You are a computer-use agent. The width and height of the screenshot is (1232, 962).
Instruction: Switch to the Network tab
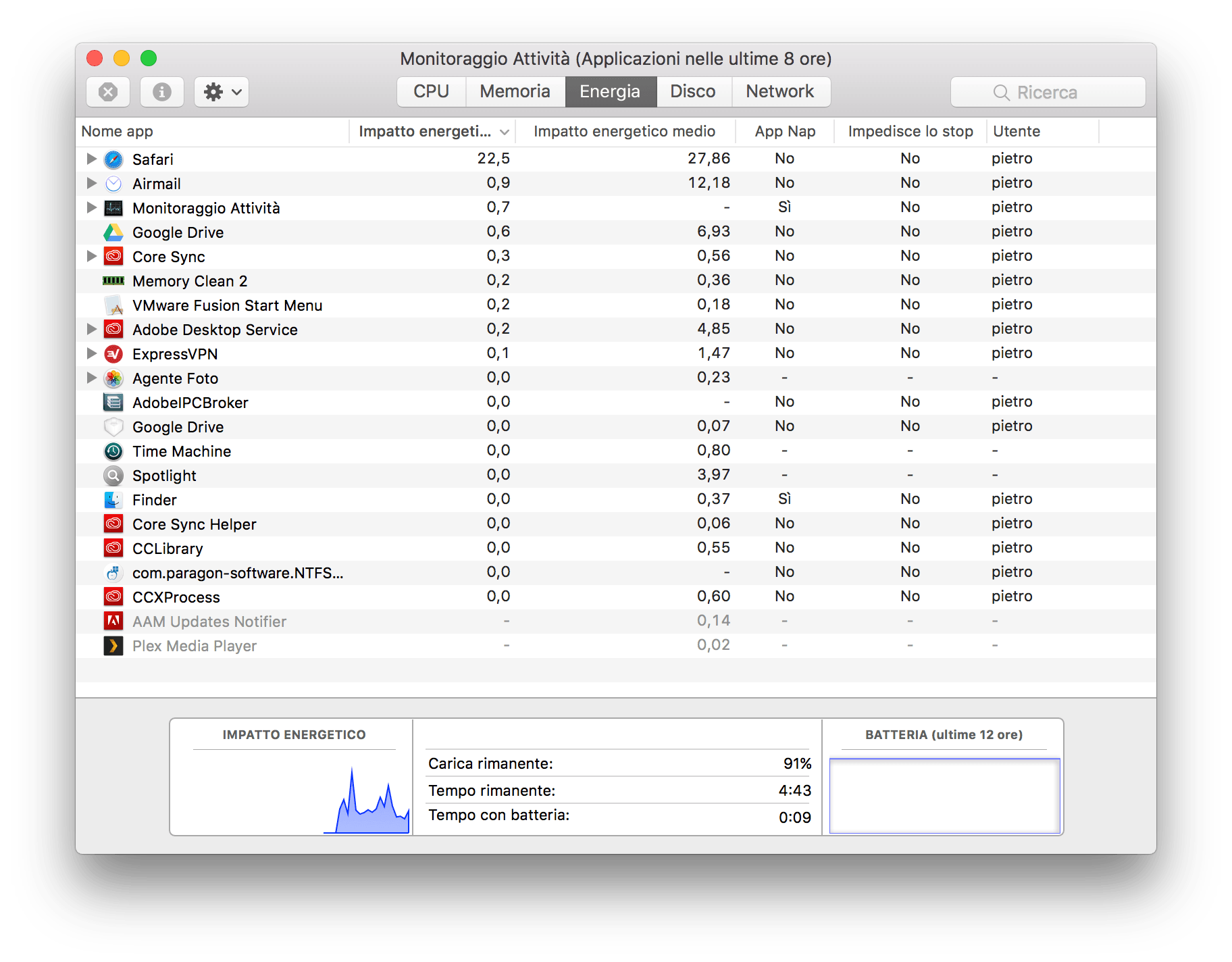[x=781, y=92]
